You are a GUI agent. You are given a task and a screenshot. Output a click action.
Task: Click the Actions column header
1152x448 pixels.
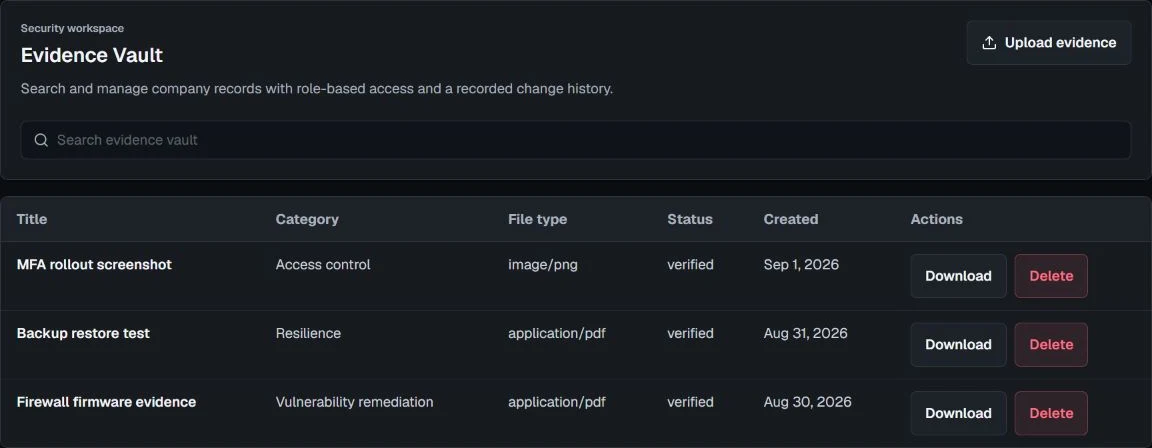(936, 219)
